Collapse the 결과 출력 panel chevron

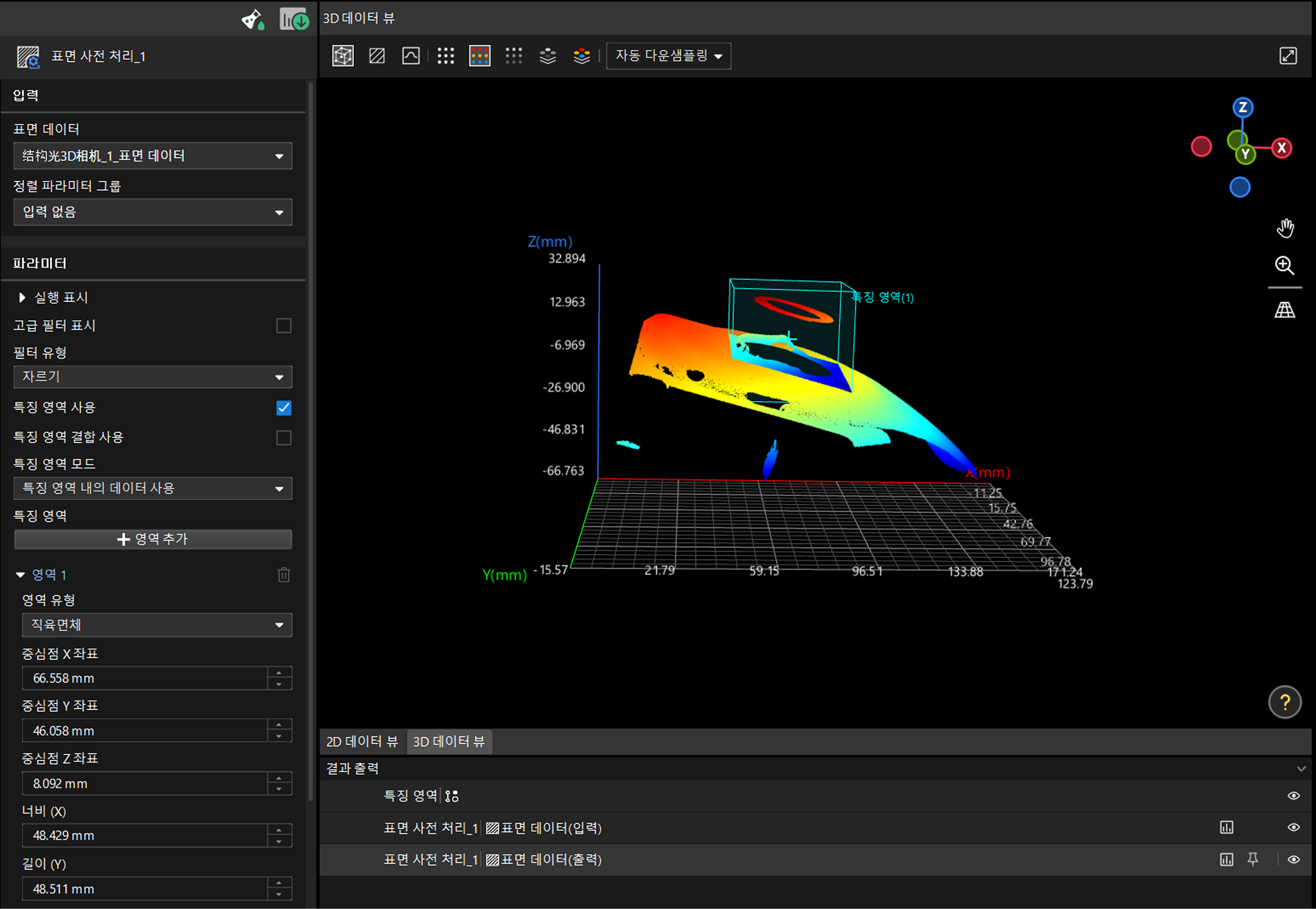[x=1301, y=769]
